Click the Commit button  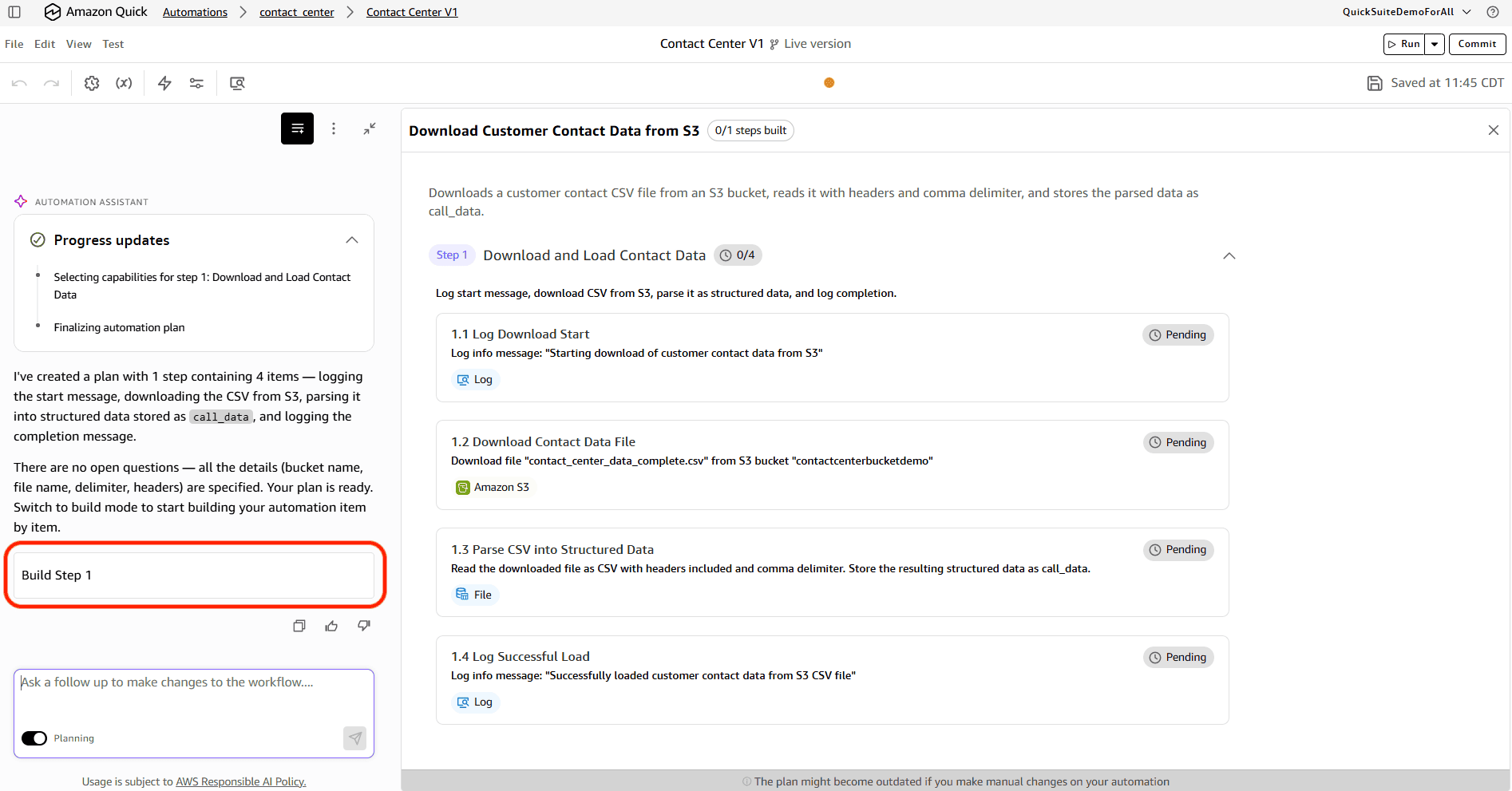point(1477,44)
